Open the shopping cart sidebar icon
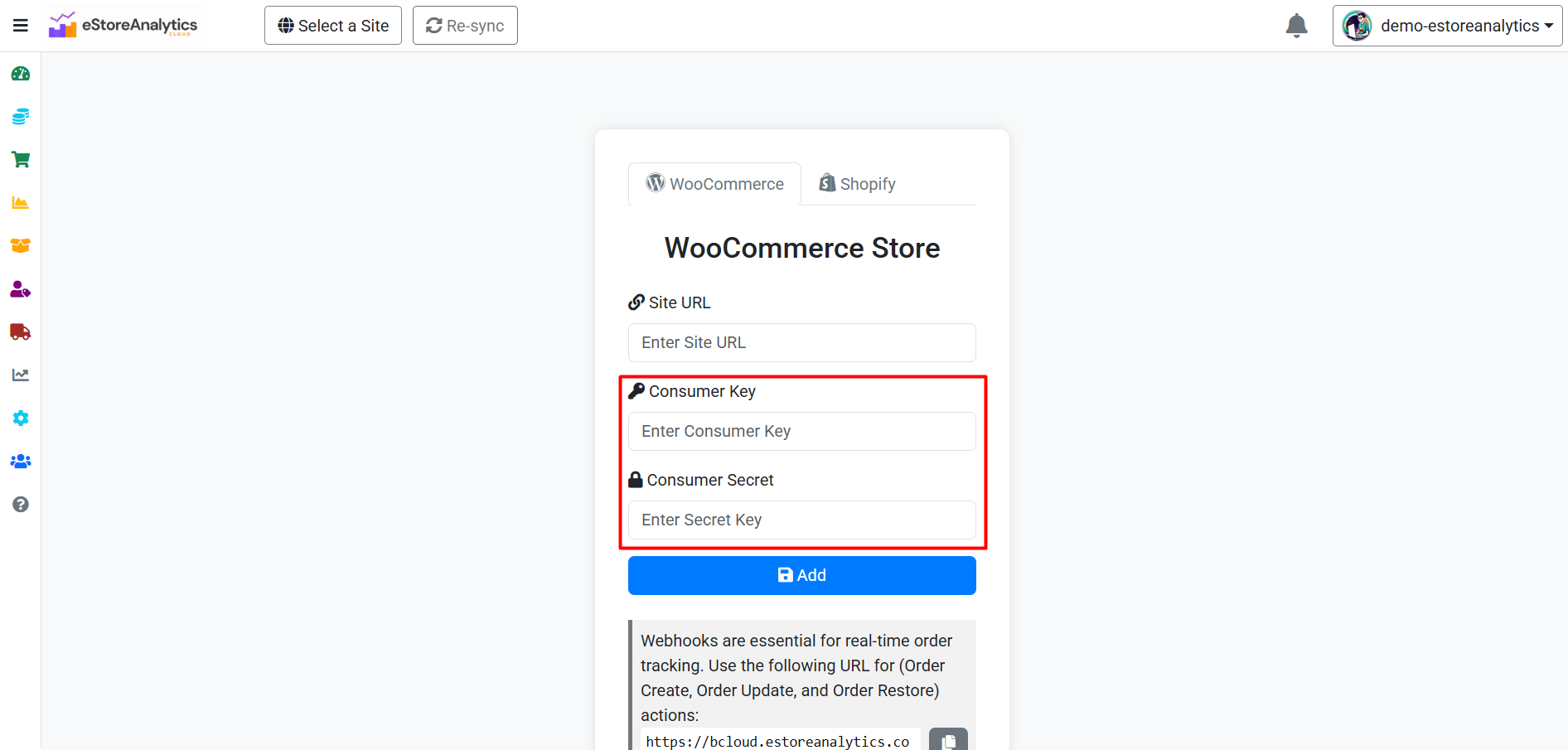This screenshot has height=750, width=1568. (21, 160)
